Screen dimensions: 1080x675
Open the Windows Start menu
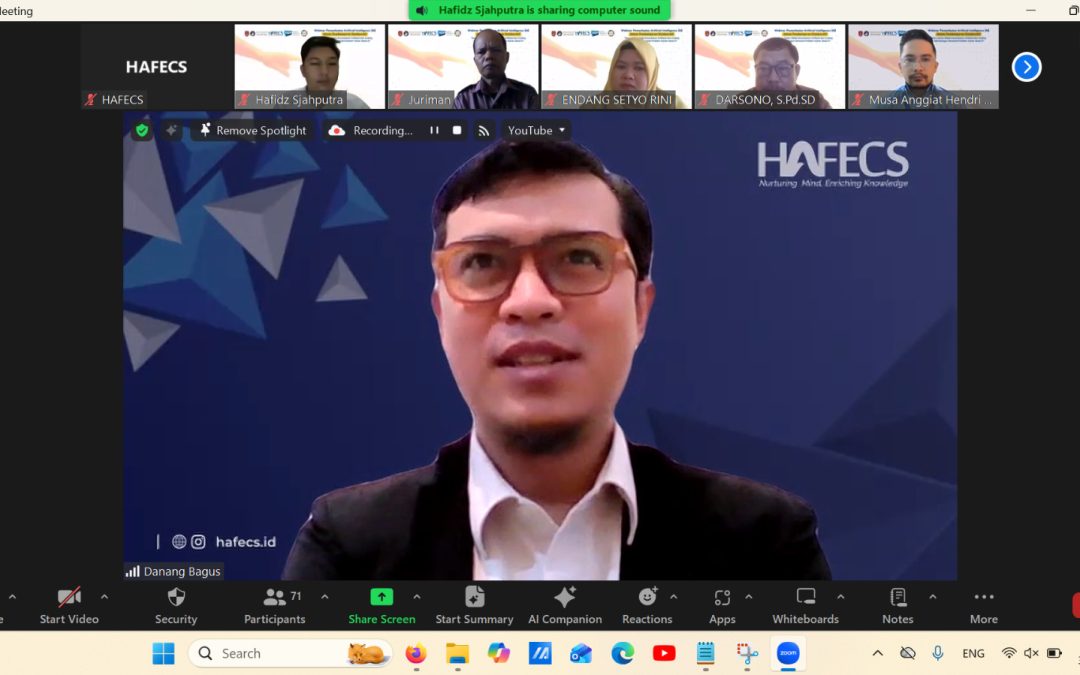tap(163, 653)
